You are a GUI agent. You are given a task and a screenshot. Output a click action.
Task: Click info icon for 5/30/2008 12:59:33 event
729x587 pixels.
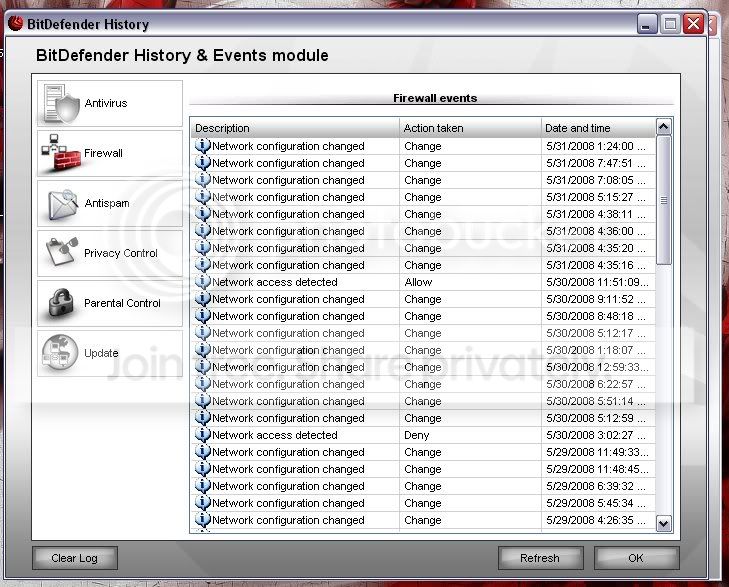(x=202, y=367)
